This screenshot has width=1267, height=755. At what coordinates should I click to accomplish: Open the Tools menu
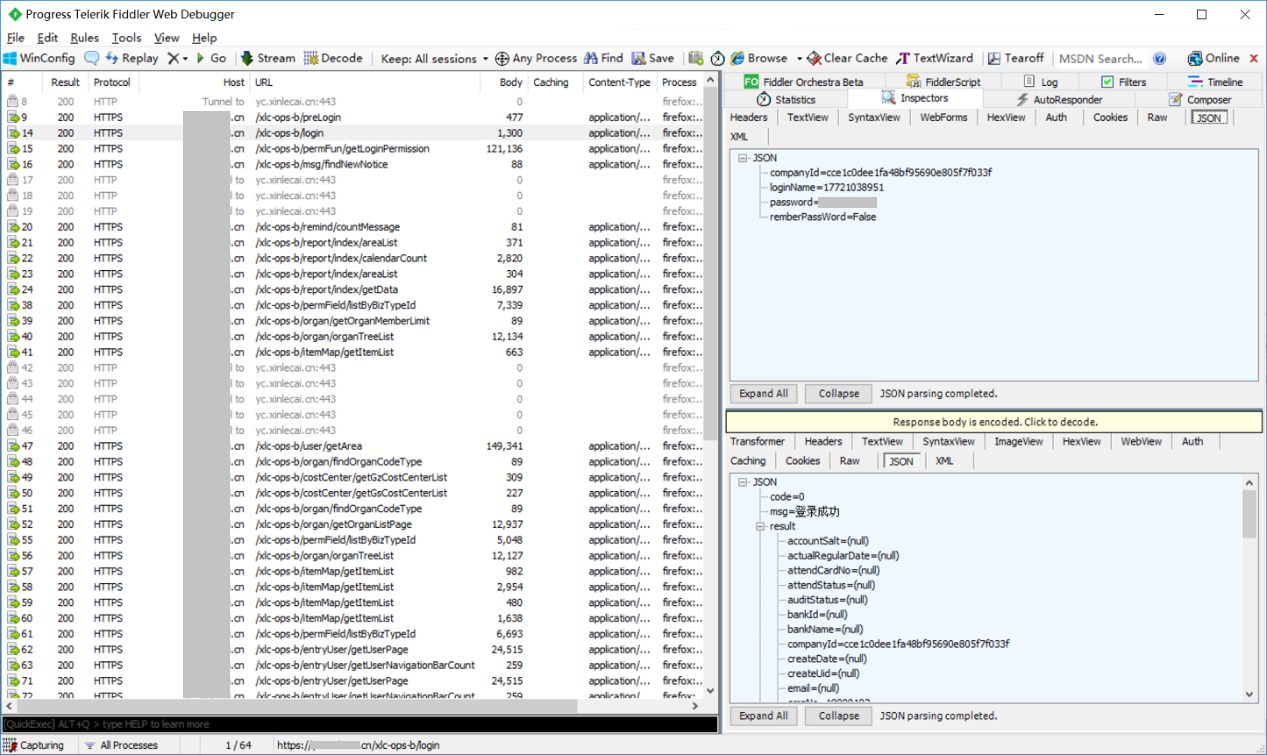click(126, 38)
